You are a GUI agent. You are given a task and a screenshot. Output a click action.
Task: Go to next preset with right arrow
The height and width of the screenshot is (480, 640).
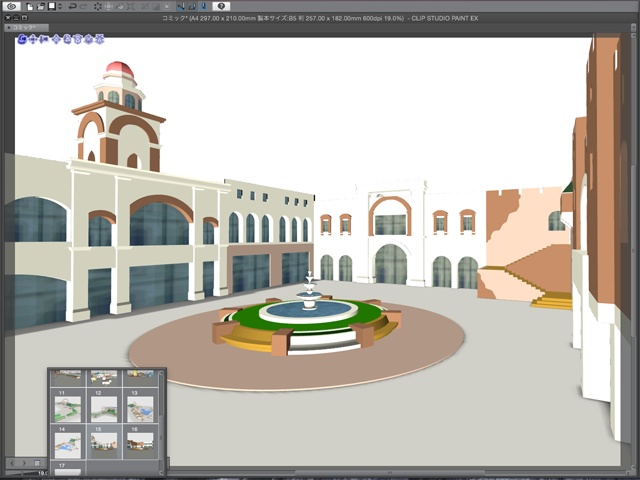pyautogui.click(x=24, y=463)
